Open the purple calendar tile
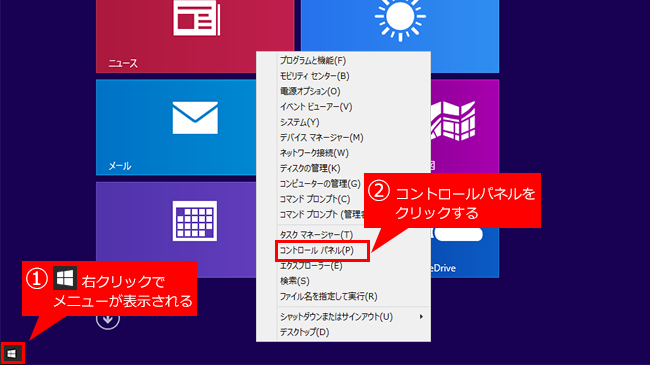This screenshot has width=650, height=365. click(x=176, y=229)
